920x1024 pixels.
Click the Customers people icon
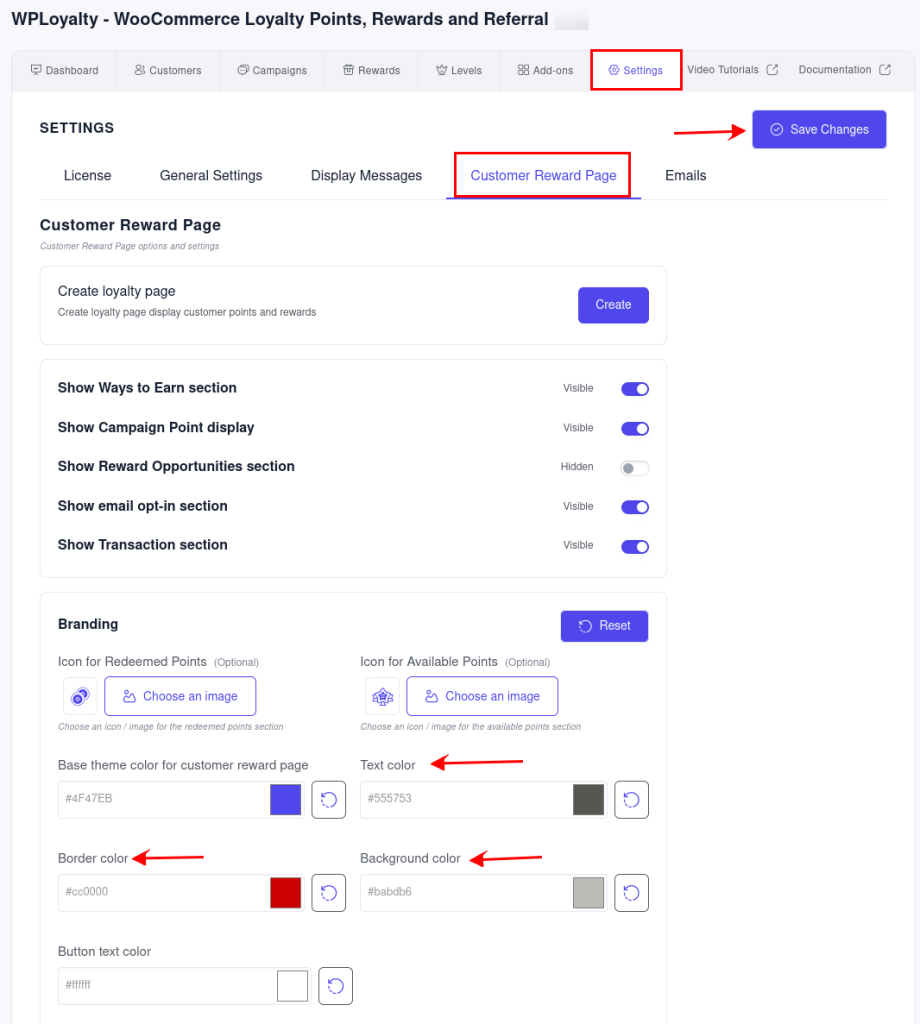140,70
